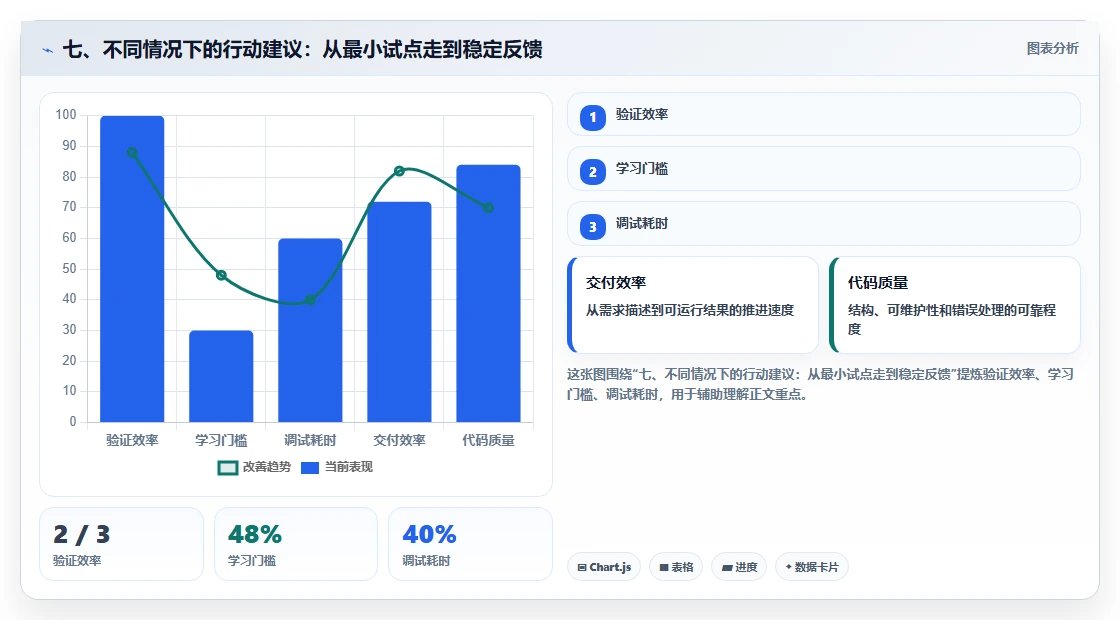This screenshot has width=1120, height=620.
Task: Click the lightning icon beside the section title
Action: (48, 50)
